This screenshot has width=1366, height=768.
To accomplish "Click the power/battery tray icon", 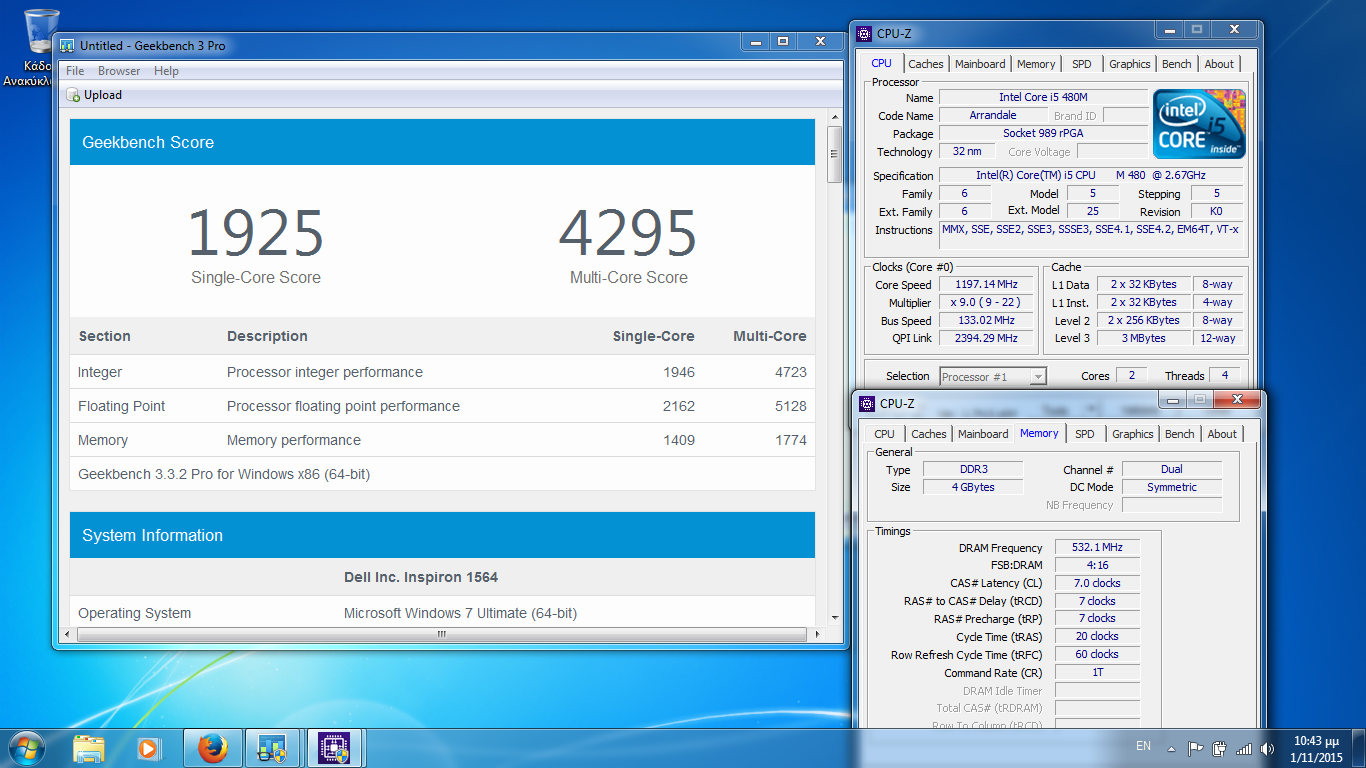I will tap(1219, 748).
